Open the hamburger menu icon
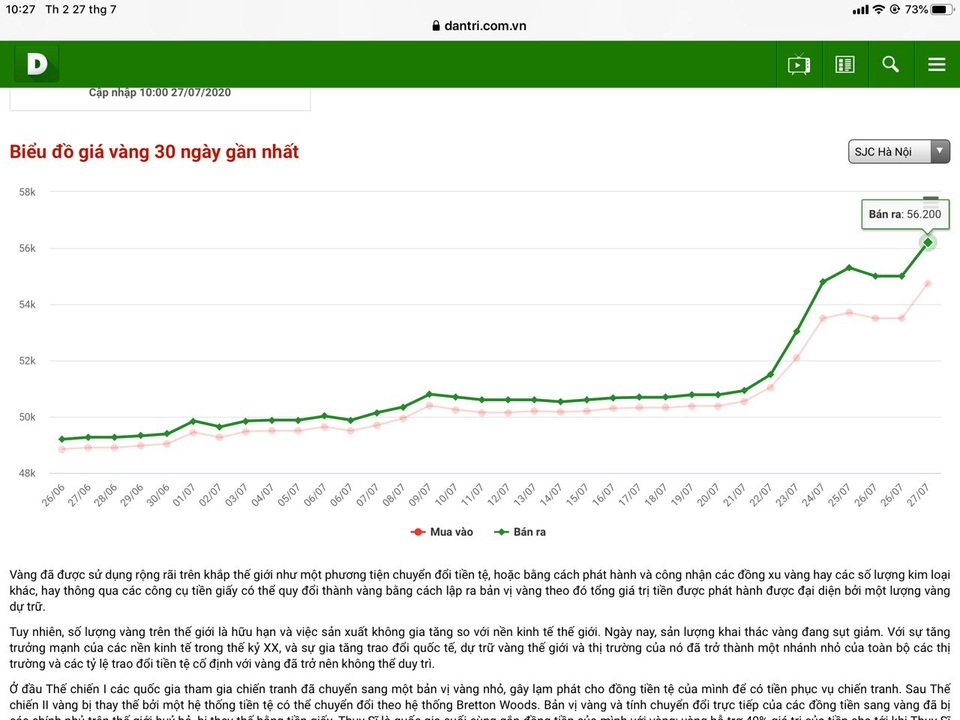Screen dimensions: 960x720 click(x=936, y=64)
